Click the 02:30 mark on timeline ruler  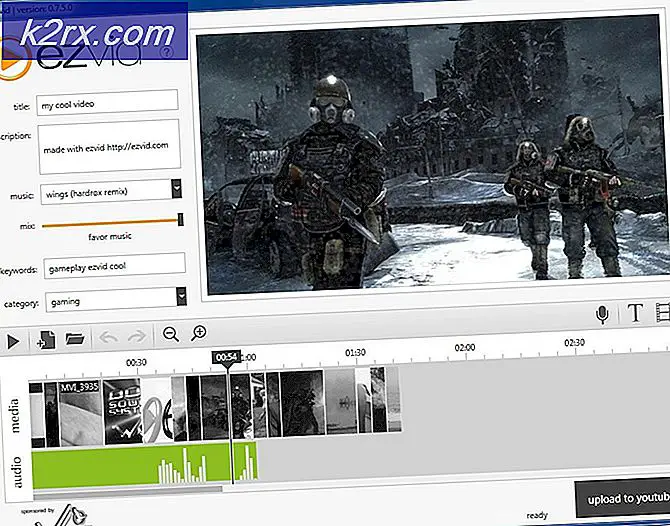(x=574, y=343)
